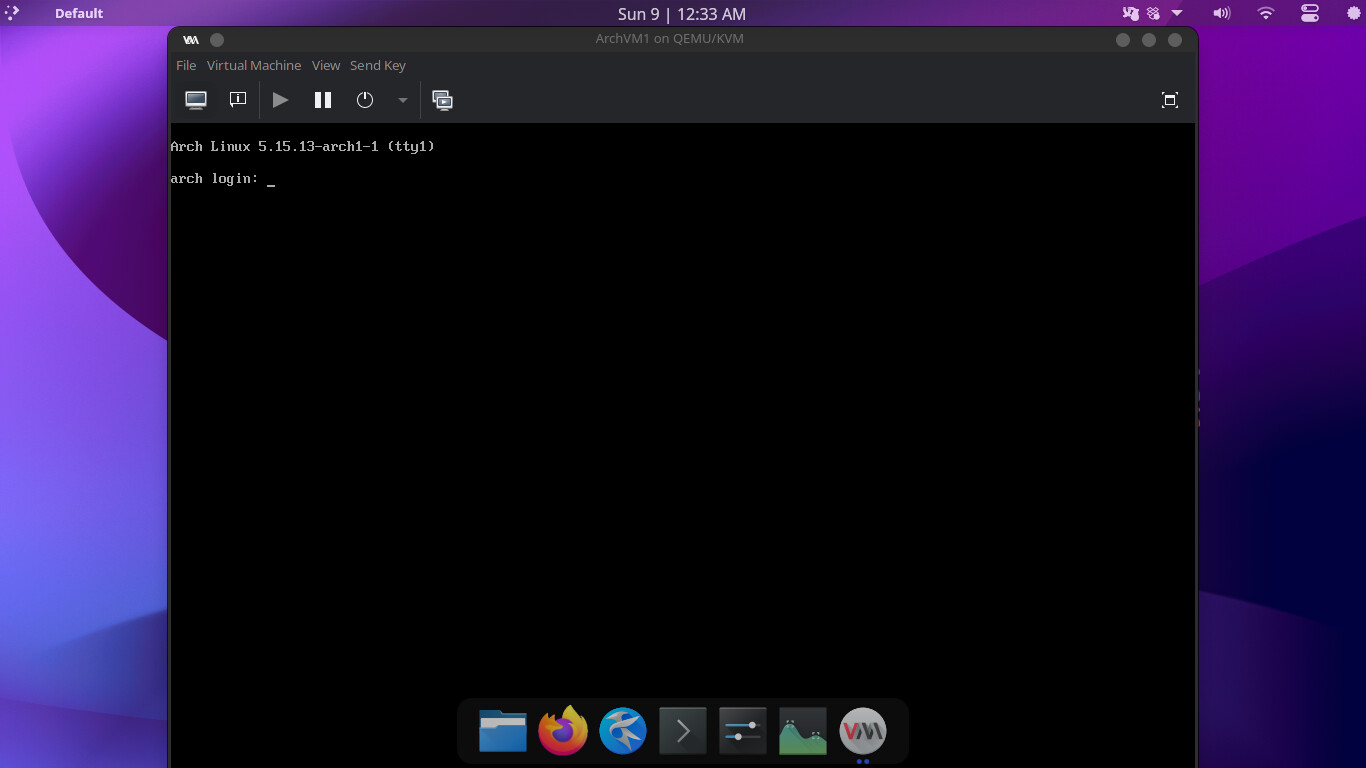Switch console to fullscreen view

click(1170, 100)
